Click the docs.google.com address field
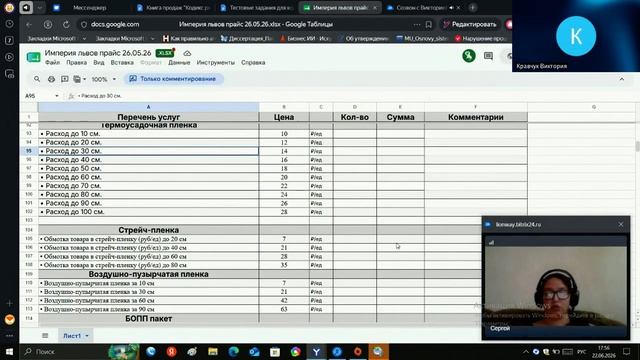Screen dimensions: 640x360 pos(115,24)
